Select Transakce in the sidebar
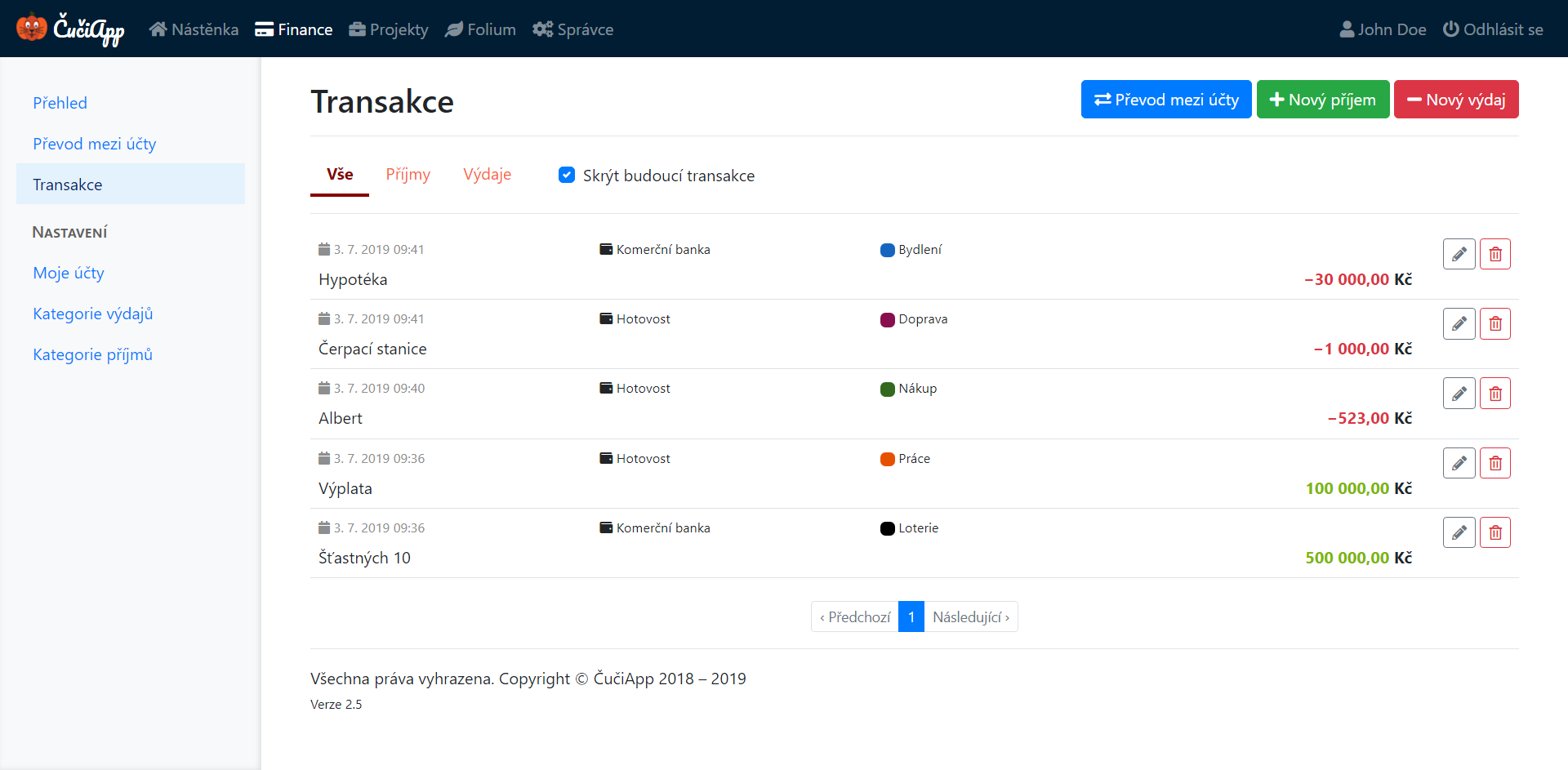This screenshot has height=770, width=1568. pyautogui.click(x=131, y=184)
